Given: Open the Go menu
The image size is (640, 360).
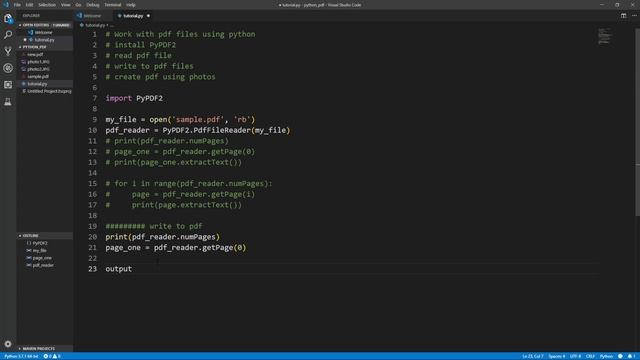Looking at the screenshot, I should coord(78,5).
